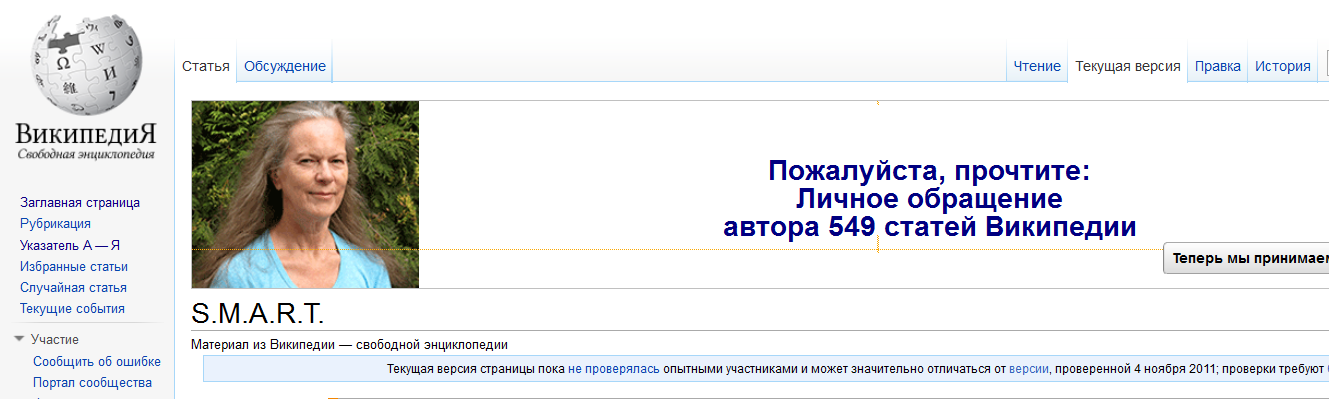Click the ВикипедиЯ wordmark text
This screenshot has width=1329, height=399.
coord(86,134)
